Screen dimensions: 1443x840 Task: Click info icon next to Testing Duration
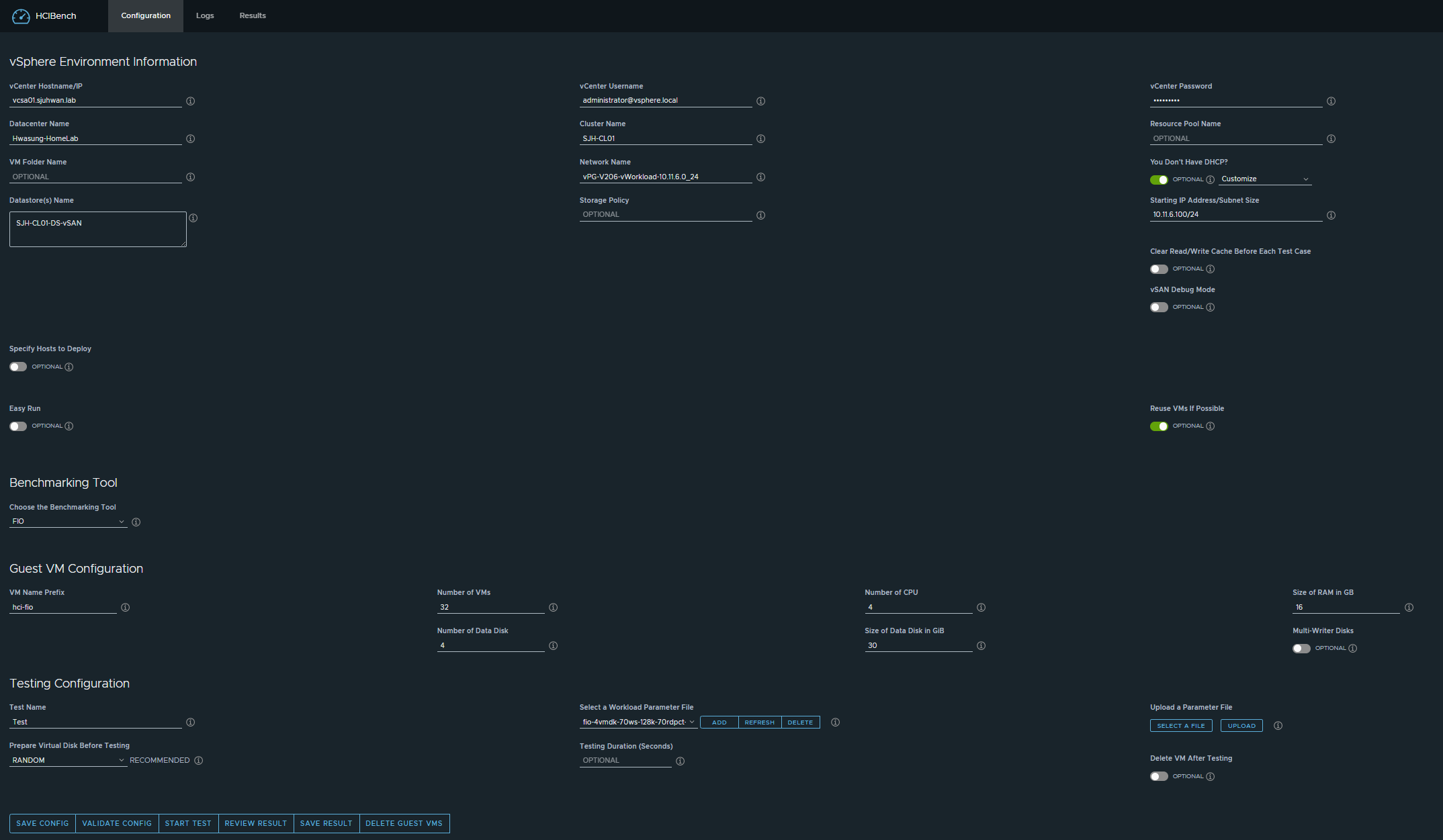pos(681,761)
